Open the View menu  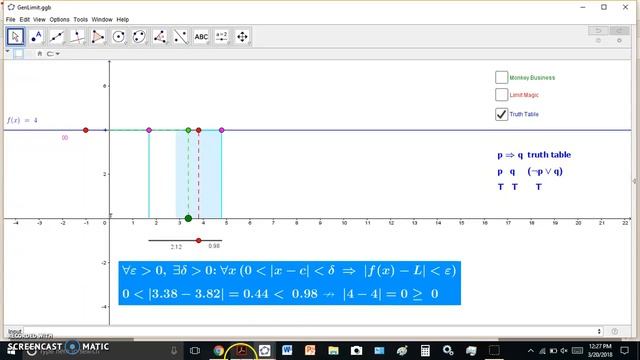tap(39, 20)
